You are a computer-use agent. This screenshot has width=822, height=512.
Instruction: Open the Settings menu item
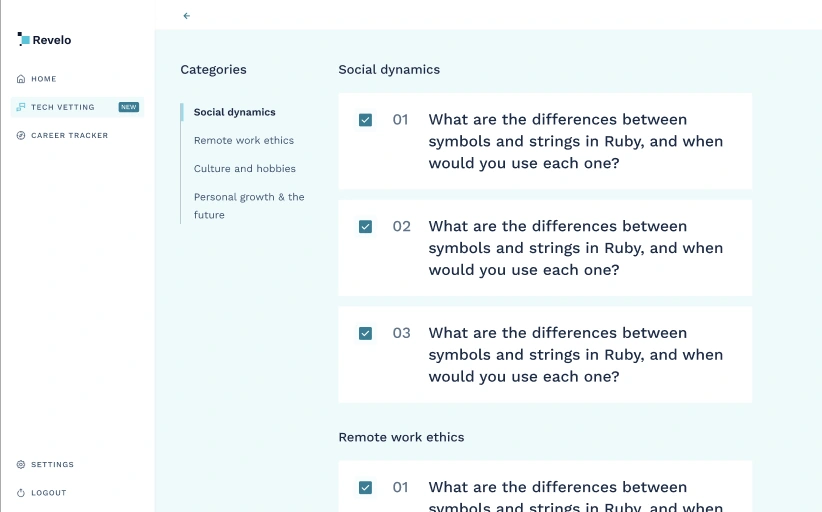click(x=52, y=464)
